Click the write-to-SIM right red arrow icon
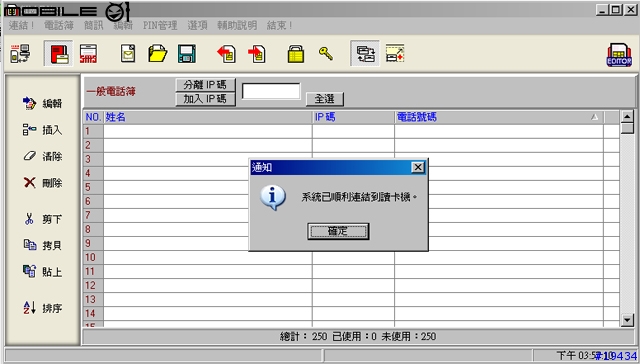 (x=256, y=53)
